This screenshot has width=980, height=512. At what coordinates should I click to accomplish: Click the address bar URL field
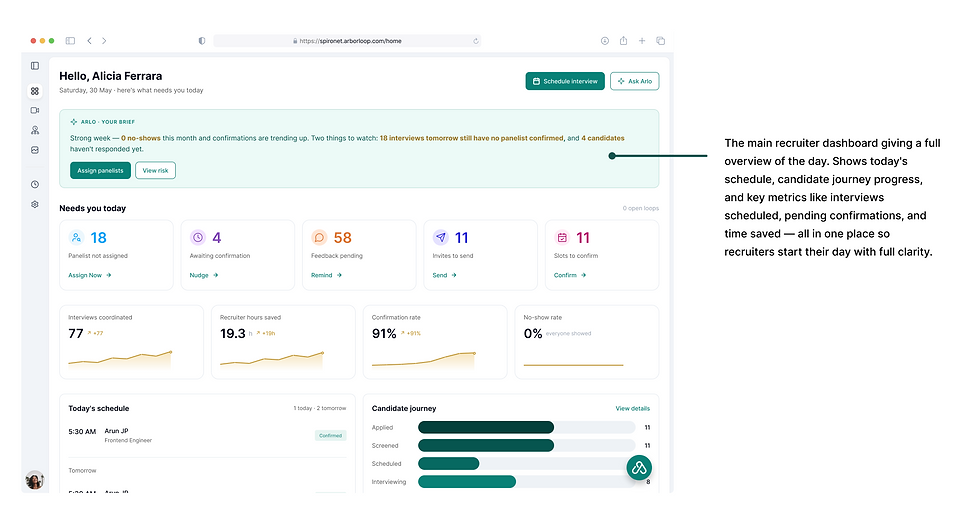tap(348, 41)
